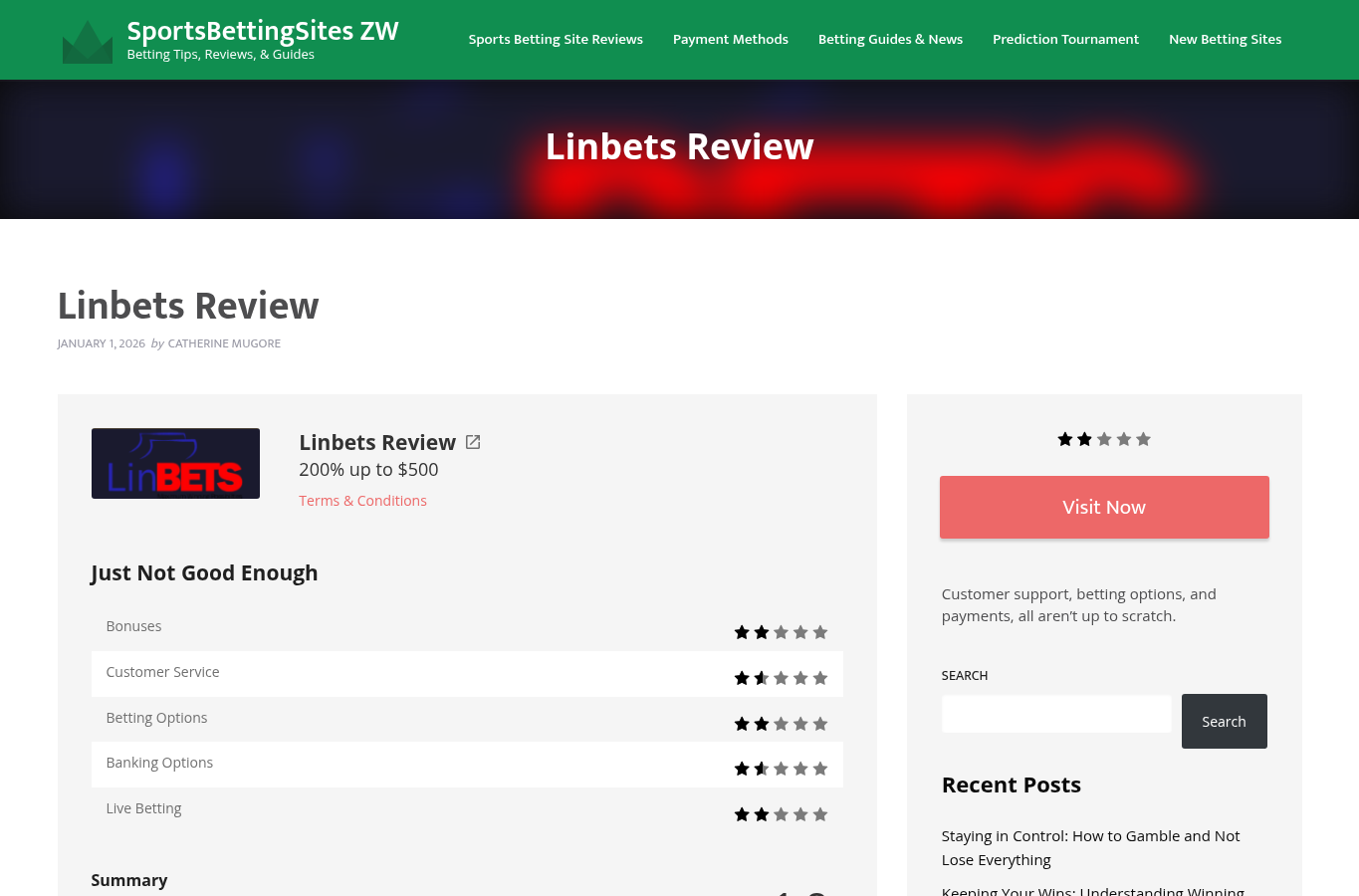1359x896 pixels.
Task: Click the SportsBettingSites ZW mountain logo icon
Action: click(88, 42)
